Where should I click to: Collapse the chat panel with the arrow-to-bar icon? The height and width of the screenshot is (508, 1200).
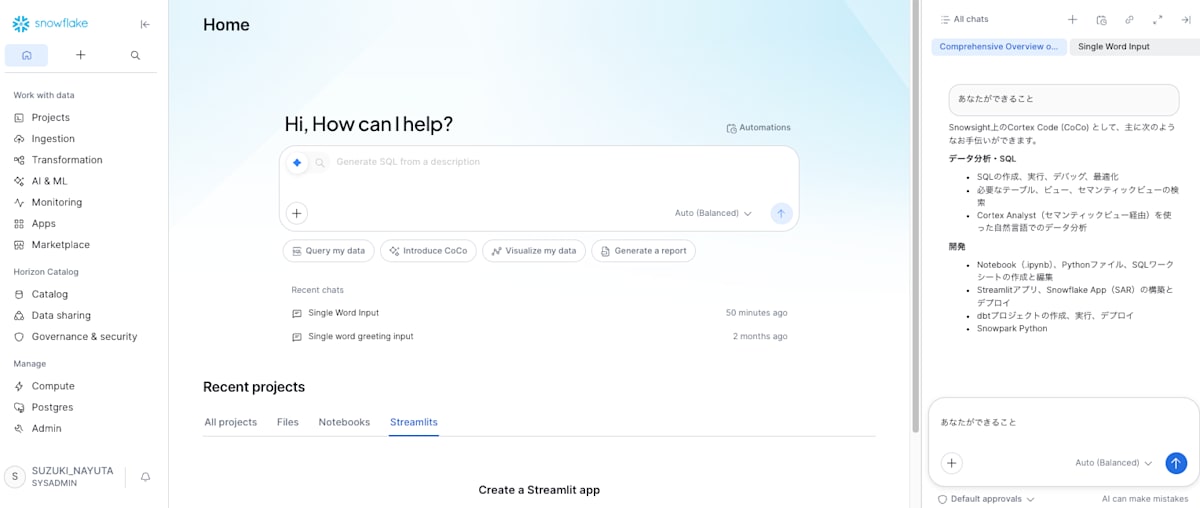point(1185,19)
